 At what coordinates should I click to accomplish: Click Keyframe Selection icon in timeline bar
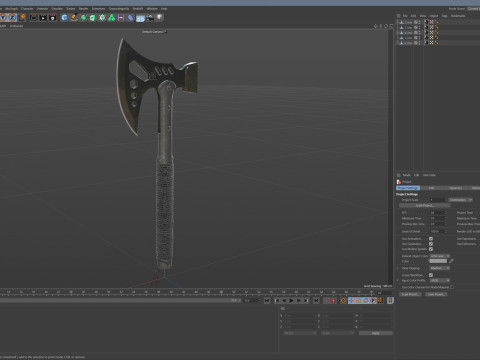pos(343,301)
